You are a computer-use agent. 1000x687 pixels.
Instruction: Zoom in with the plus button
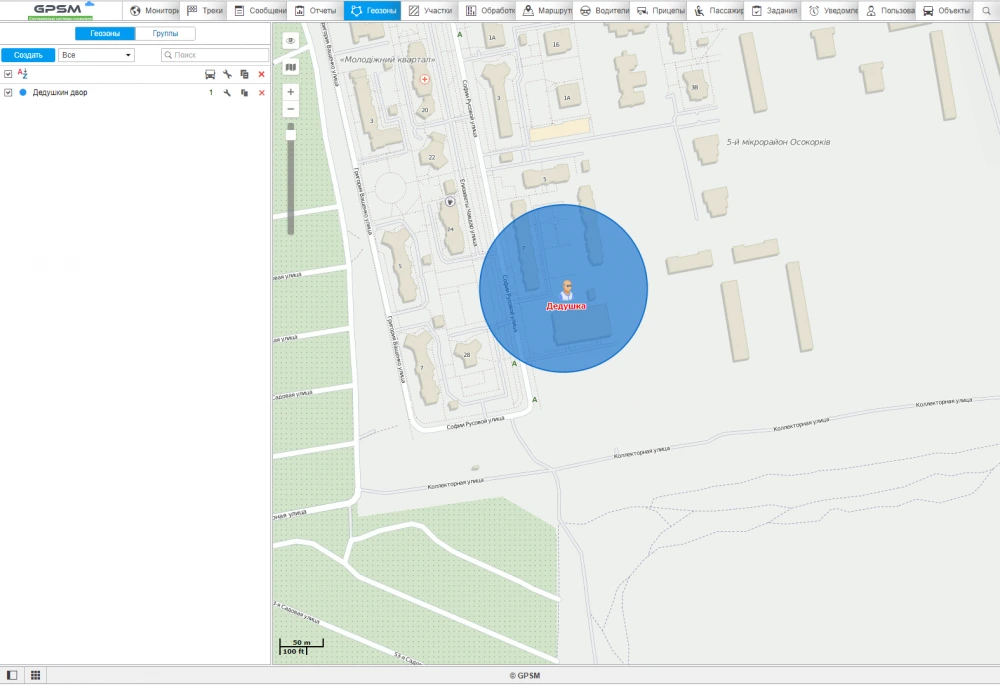click(x=291, y=92)
